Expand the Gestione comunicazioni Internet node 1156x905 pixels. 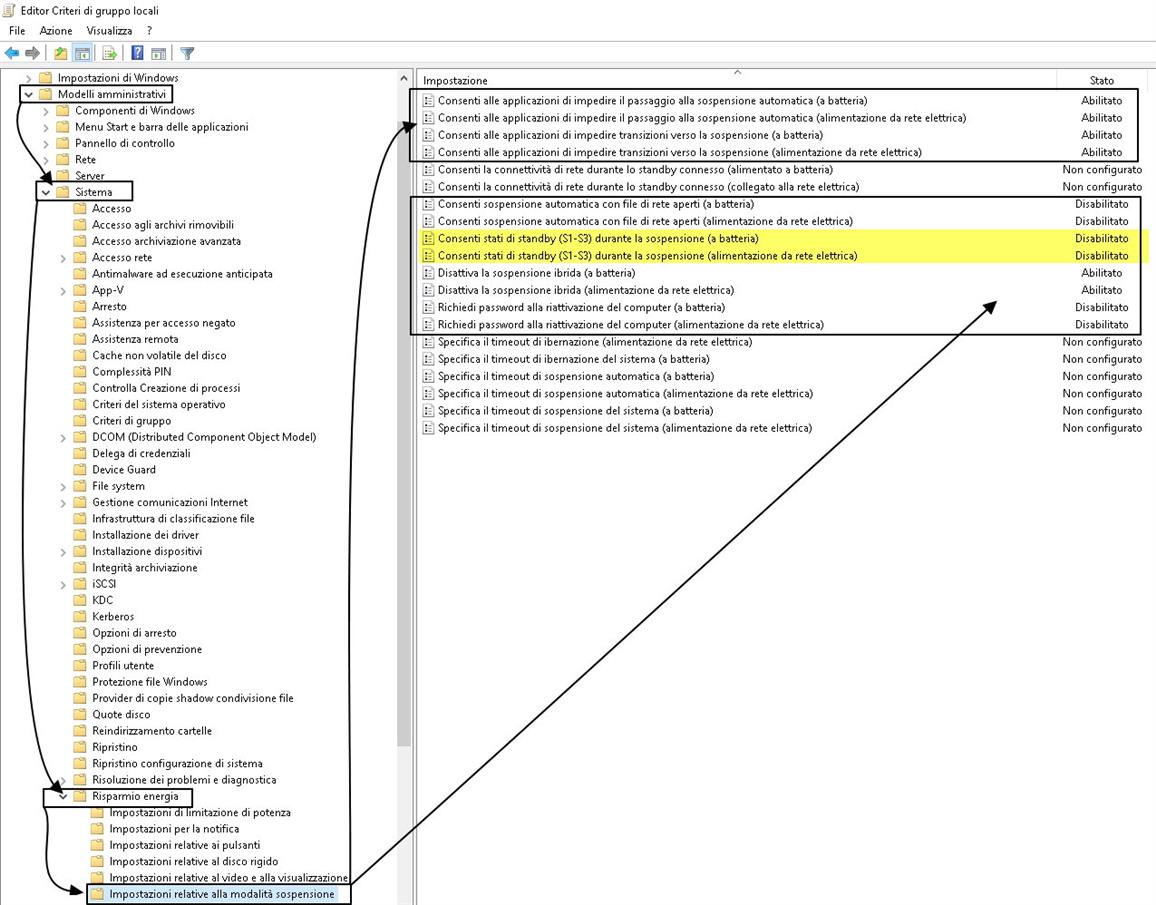point(63,503)
